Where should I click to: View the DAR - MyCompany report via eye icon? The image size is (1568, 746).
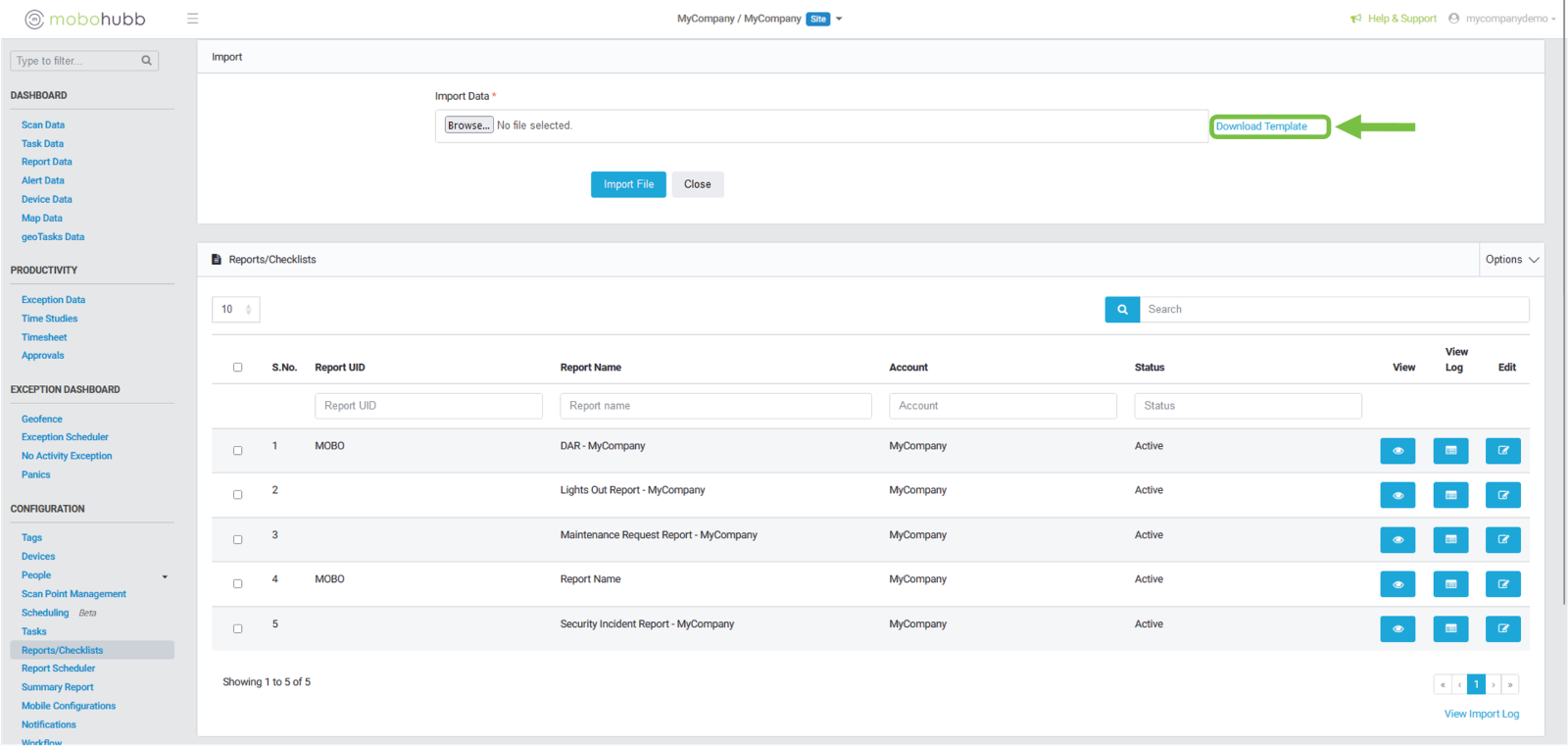coord(1397,451)
